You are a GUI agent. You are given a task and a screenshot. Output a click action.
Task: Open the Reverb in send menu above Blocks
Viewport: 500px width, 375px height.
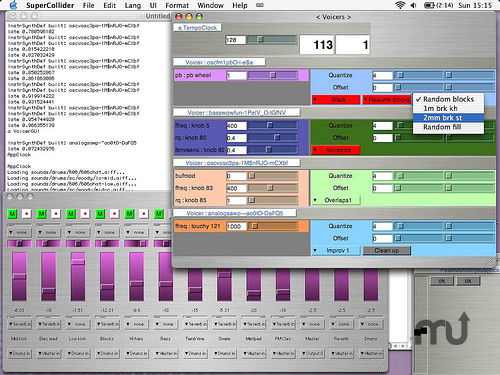click(x=107, y=324)
